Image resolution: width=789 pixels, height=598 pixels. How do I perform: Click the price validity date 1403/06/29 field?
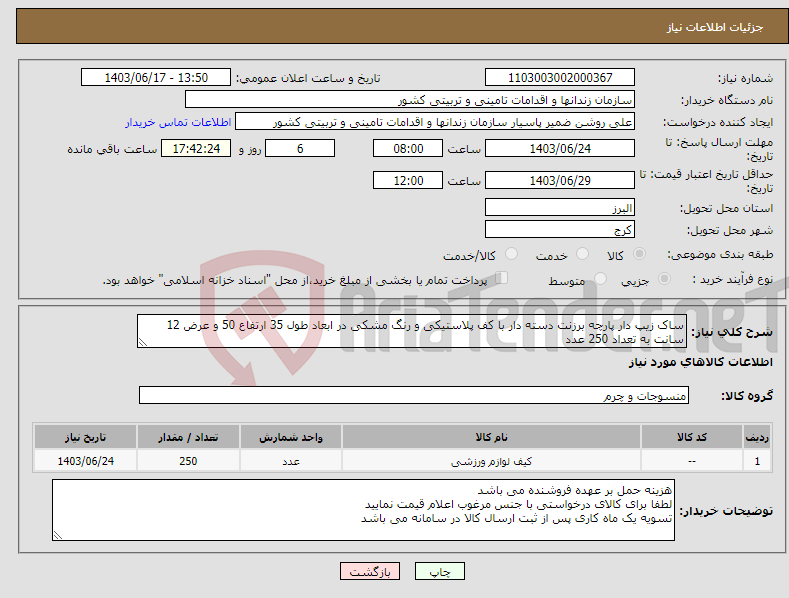click(560, 180)
